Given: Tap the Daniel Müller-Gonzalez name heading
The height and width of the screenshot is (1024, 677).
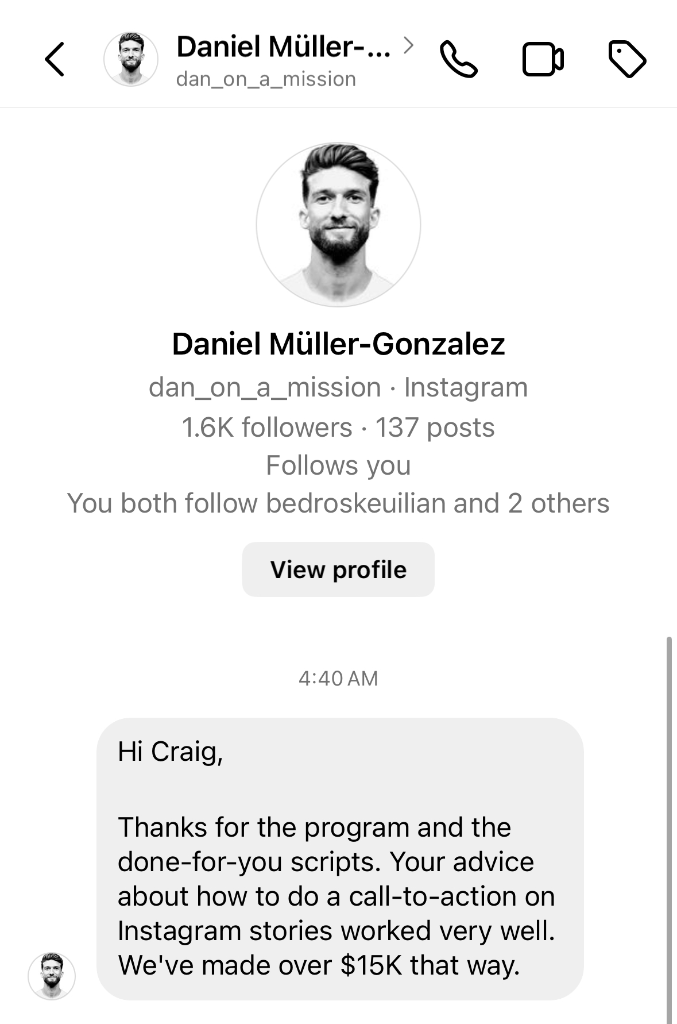Looking at the screenshot, I should pyautogui.click(x=338, y=344).
